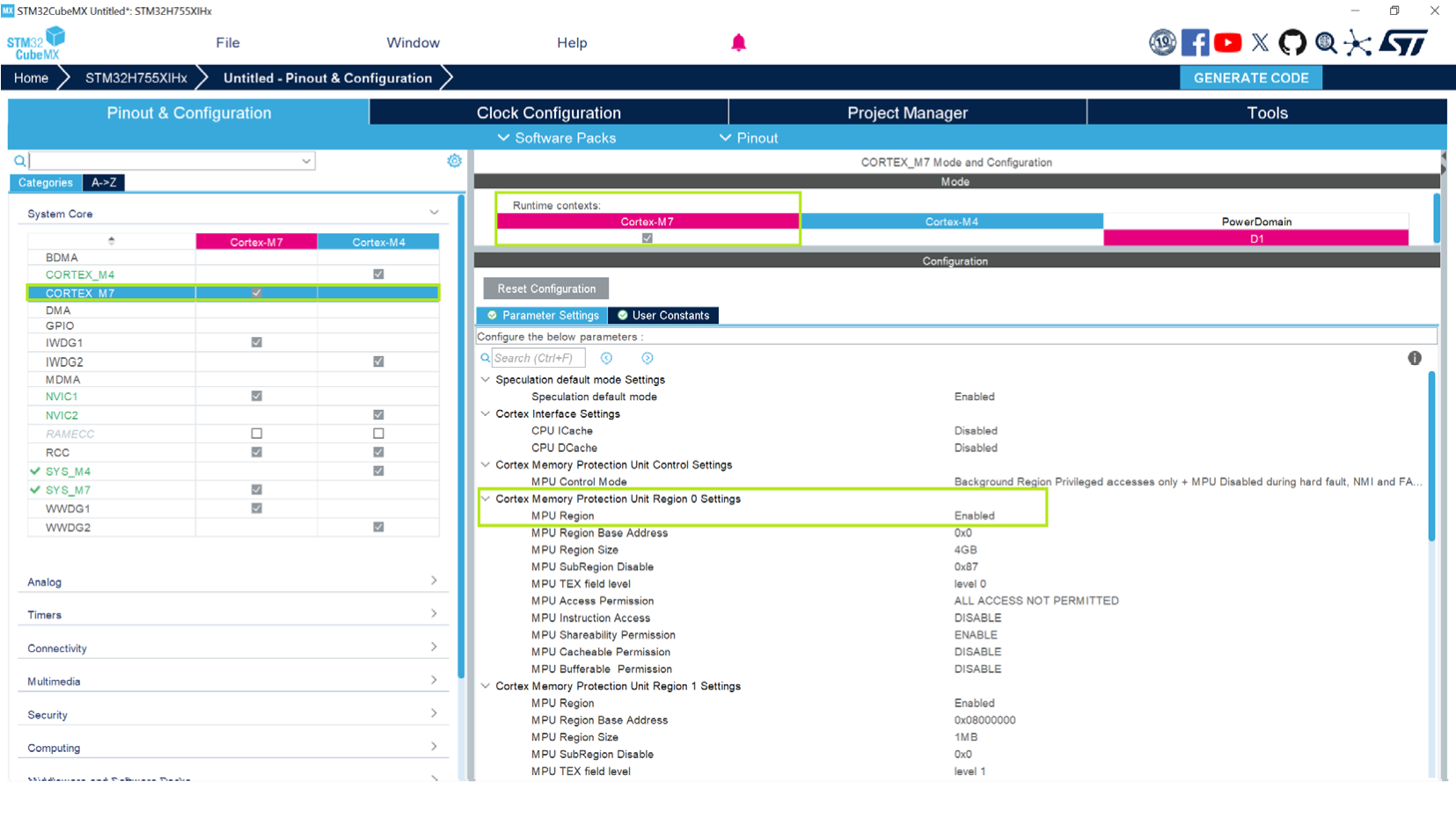Expand the Computing category

click(434, 747)
